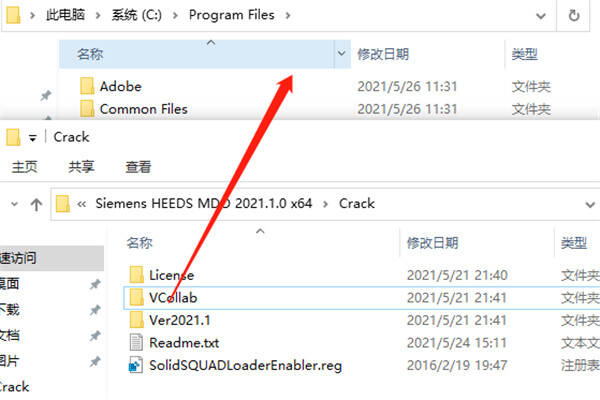Select SolidSQUADLoaderEnabler.reg registry file icon
Screen dimensions: 600x400
pyautogui.click(x=136, y=365)
